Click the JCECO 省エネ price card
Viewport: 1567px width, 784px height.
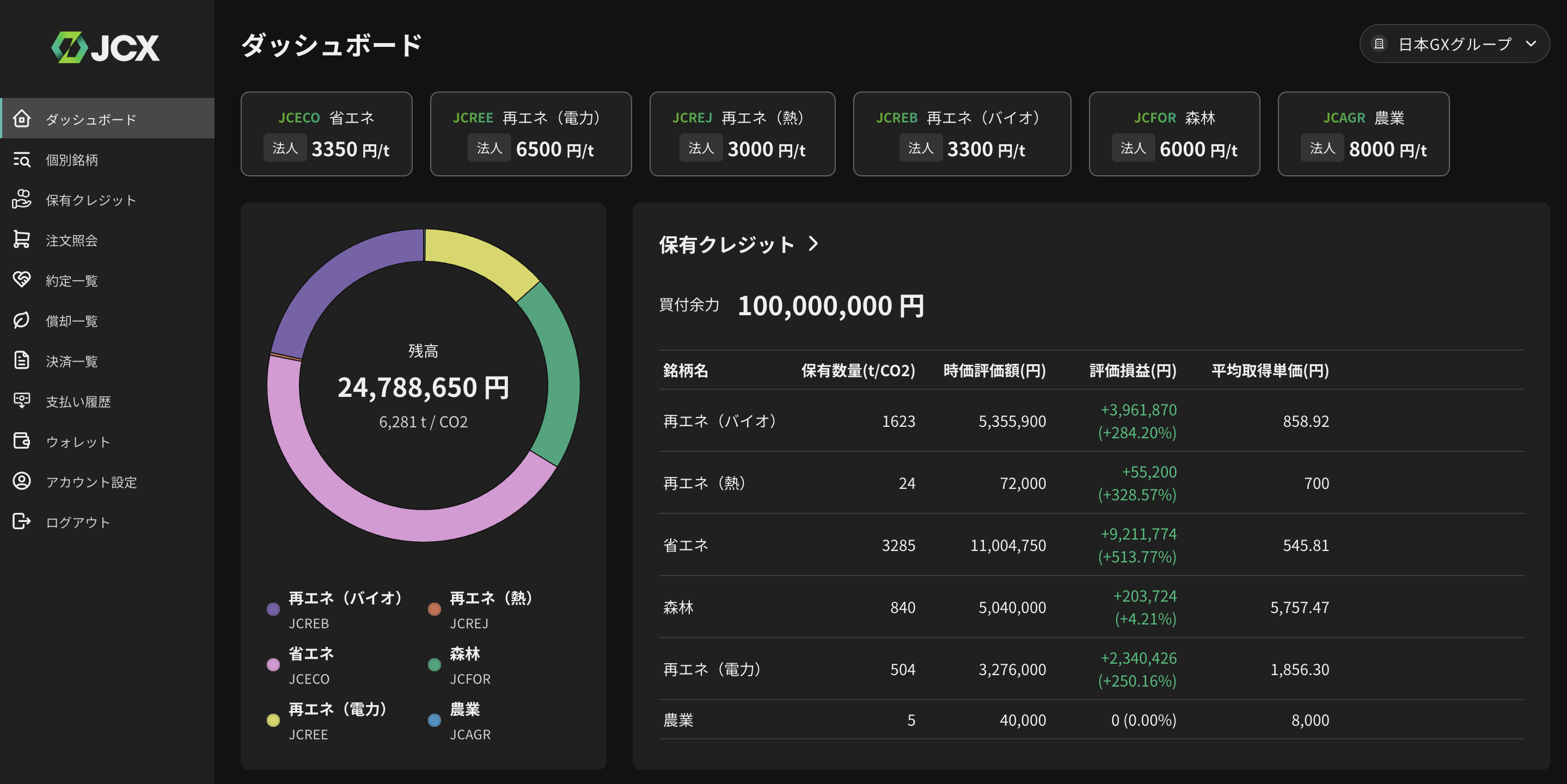tap(326, 134)
